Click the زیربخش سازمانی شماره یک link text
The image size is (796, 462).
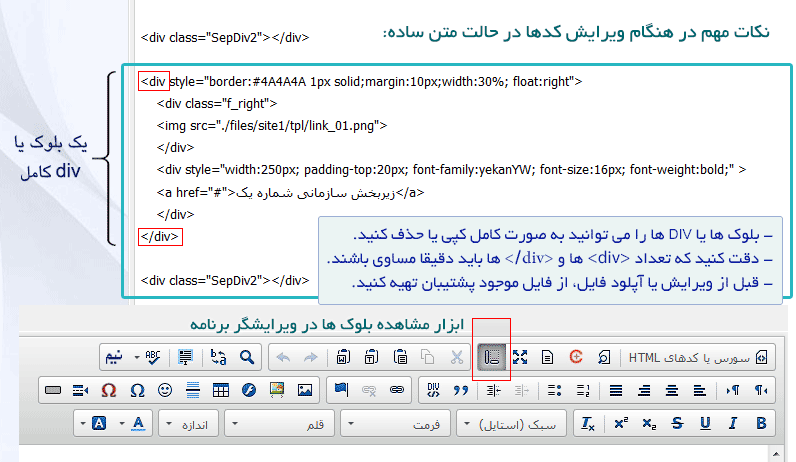click(317, 193)
